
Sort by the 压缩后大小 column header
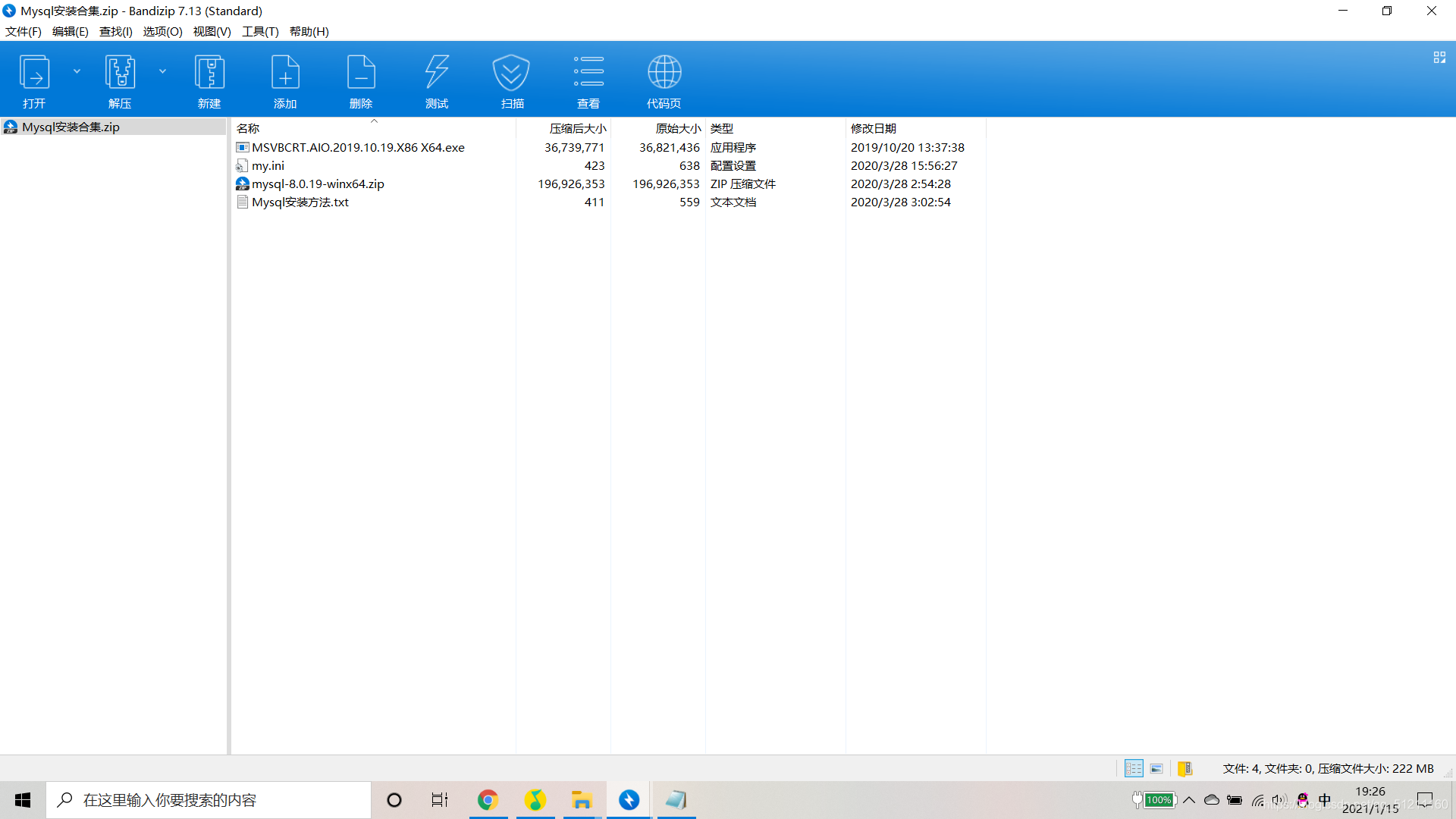tap(563, 128)
